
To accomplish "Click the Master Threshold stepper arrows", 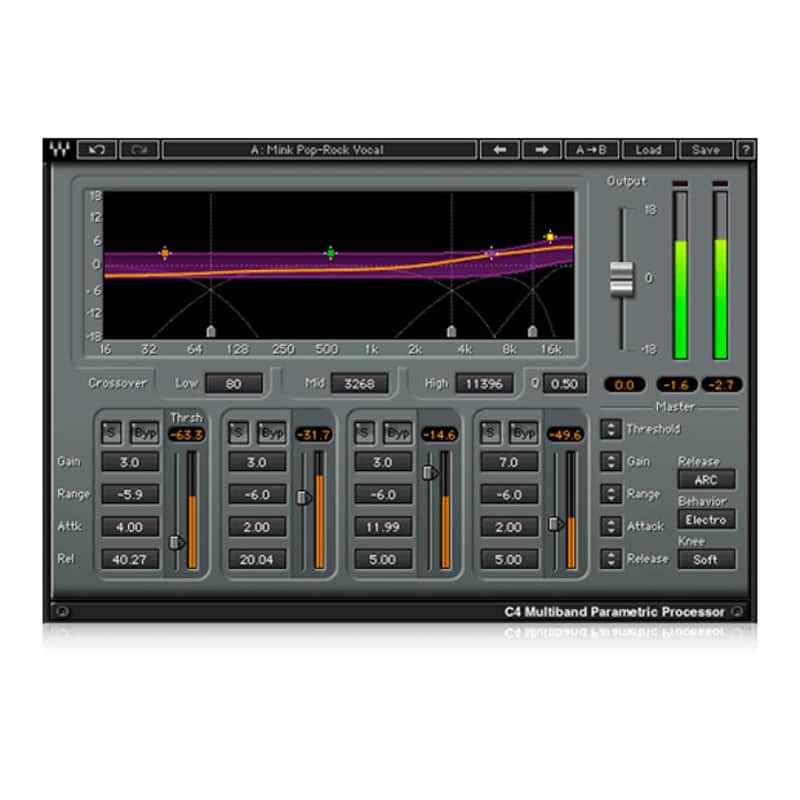I will (611, 429).
